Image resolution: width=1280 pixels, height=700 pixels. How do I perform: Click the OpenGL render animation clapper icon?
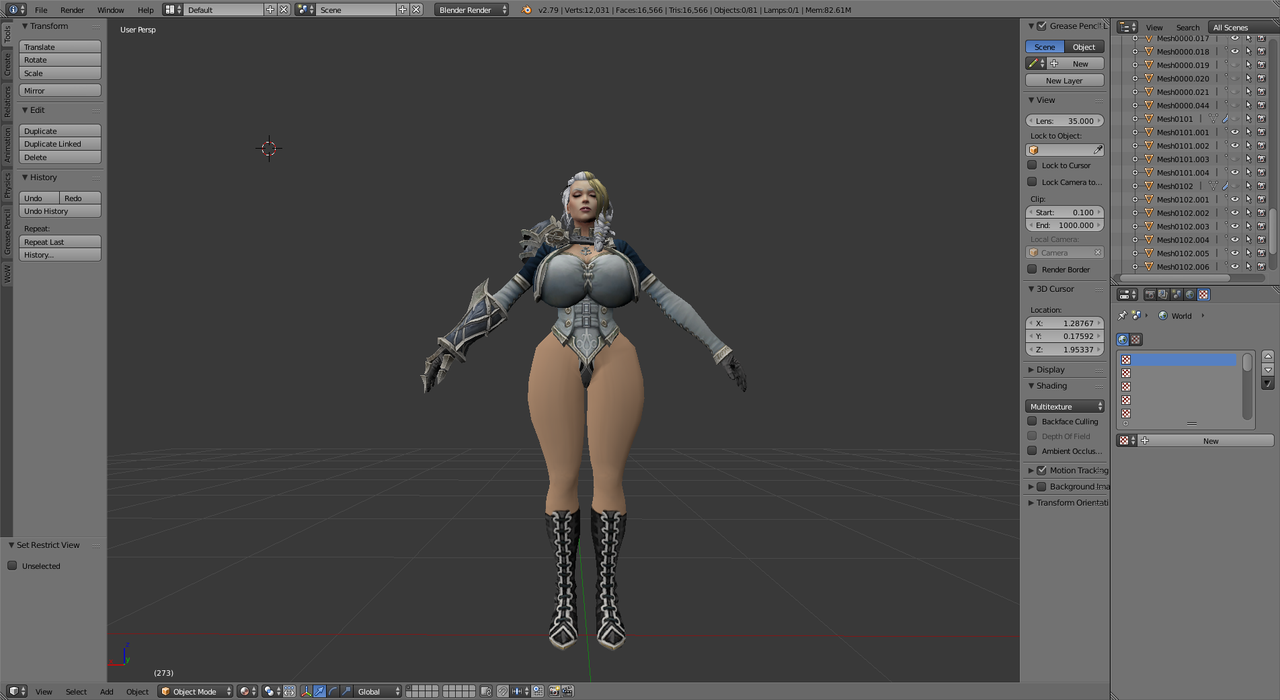click(x=567, y=691)
